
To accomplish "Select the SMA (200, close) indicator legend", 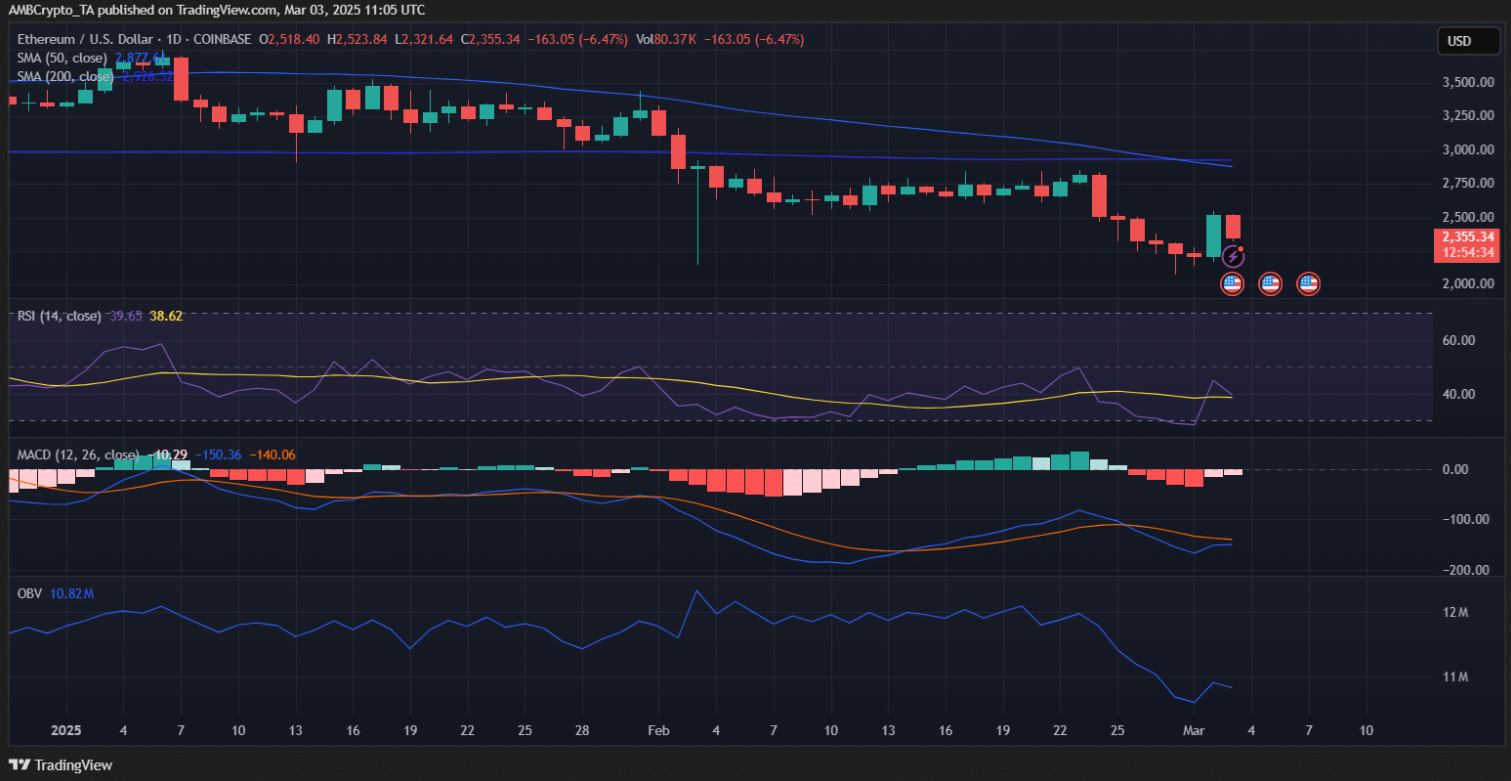I will point(66,75).
